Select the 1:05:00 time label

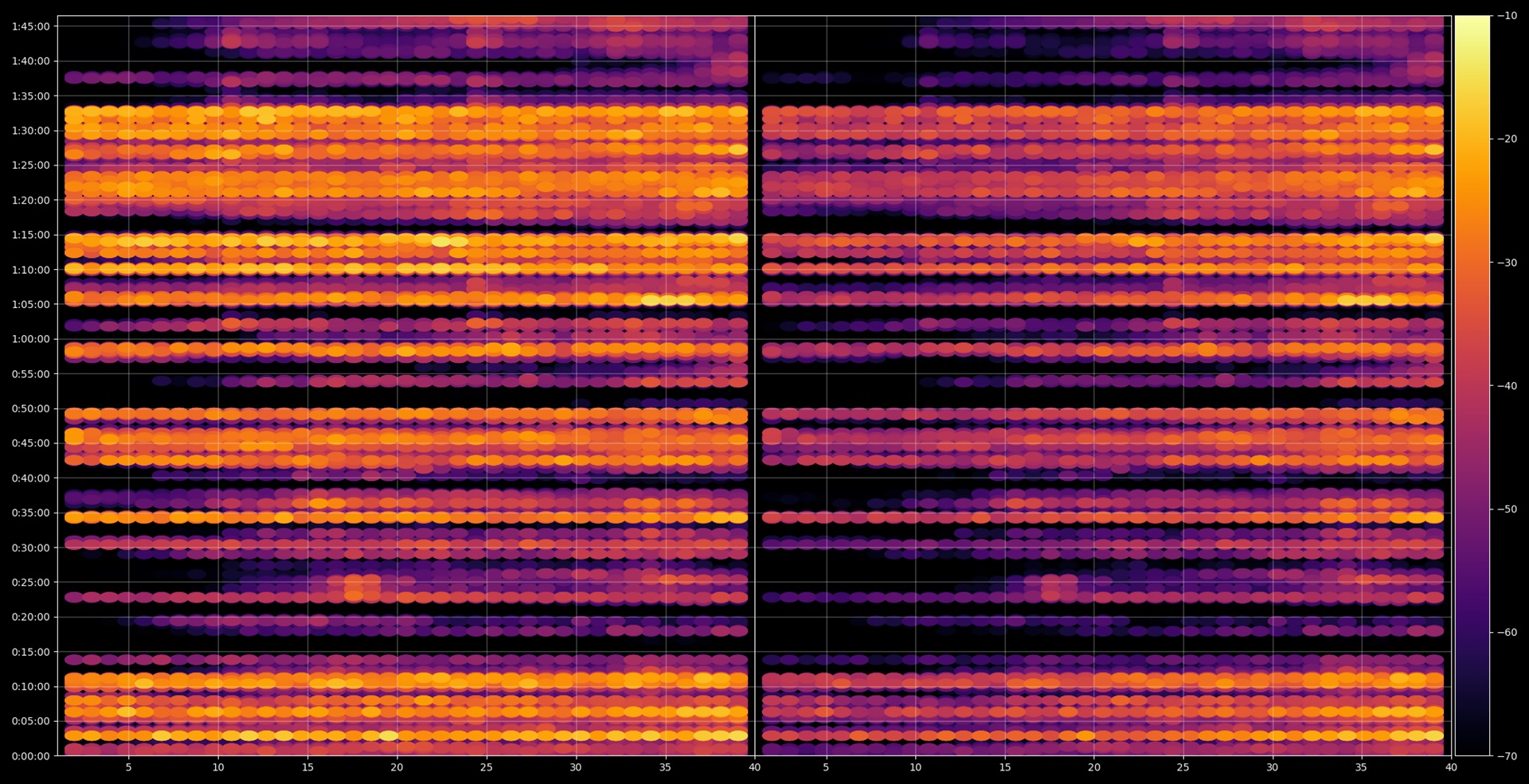coord(30,304)
